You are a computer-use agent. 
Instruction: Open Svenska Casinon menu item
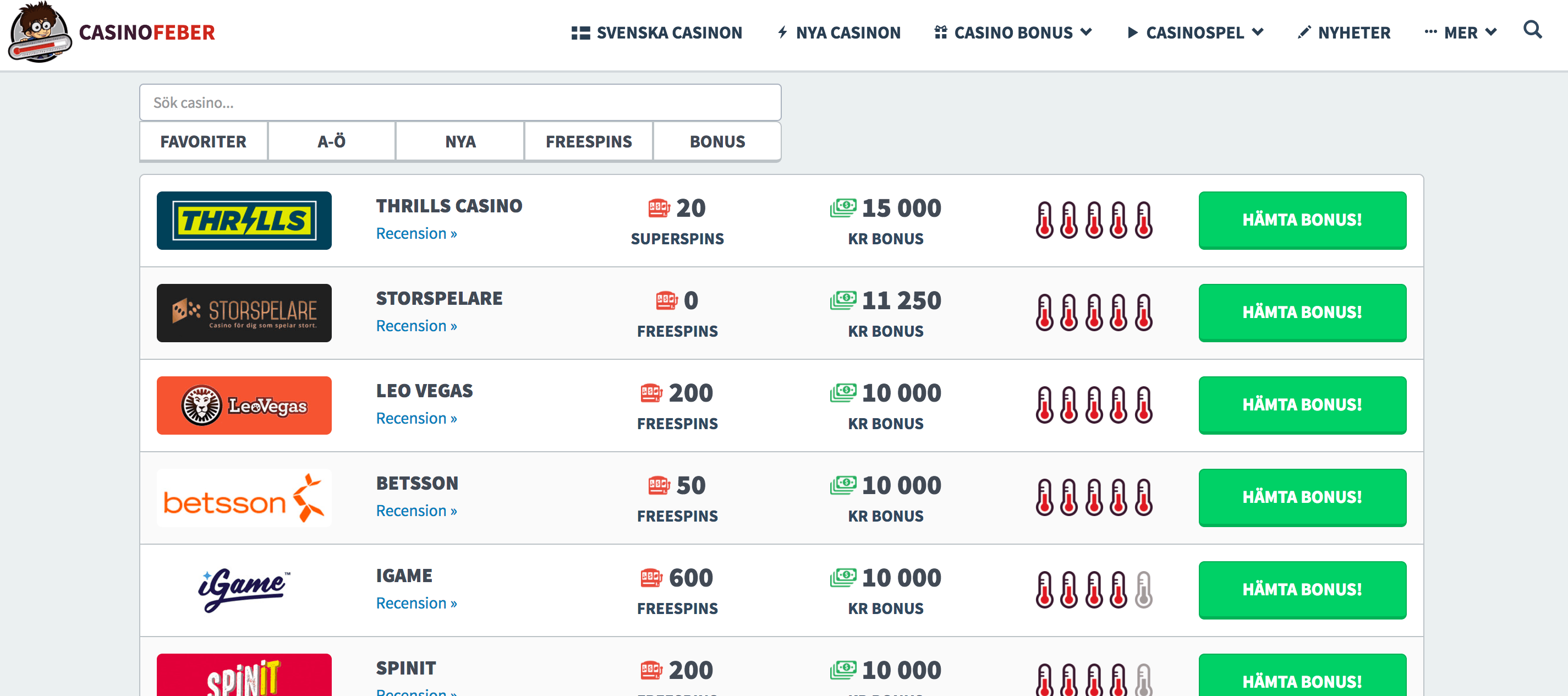pyautogui.click(x=657, y=33)
